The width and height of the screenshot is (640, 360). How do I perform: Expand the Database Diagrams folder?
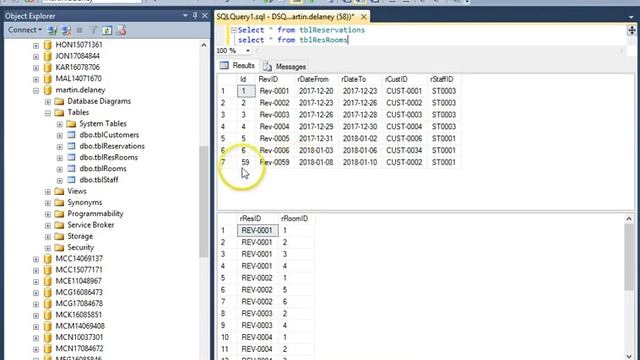point(48,102)
